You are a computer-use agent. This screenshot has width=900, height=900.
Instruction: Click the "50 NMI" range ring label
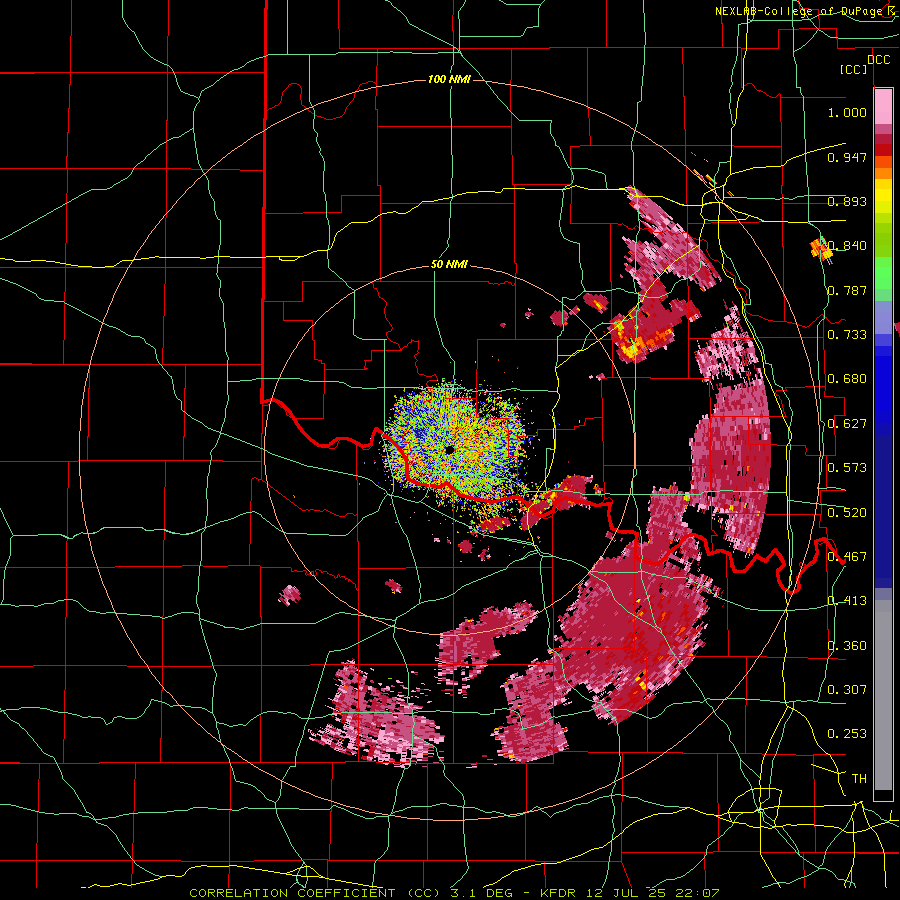point(449,265)
